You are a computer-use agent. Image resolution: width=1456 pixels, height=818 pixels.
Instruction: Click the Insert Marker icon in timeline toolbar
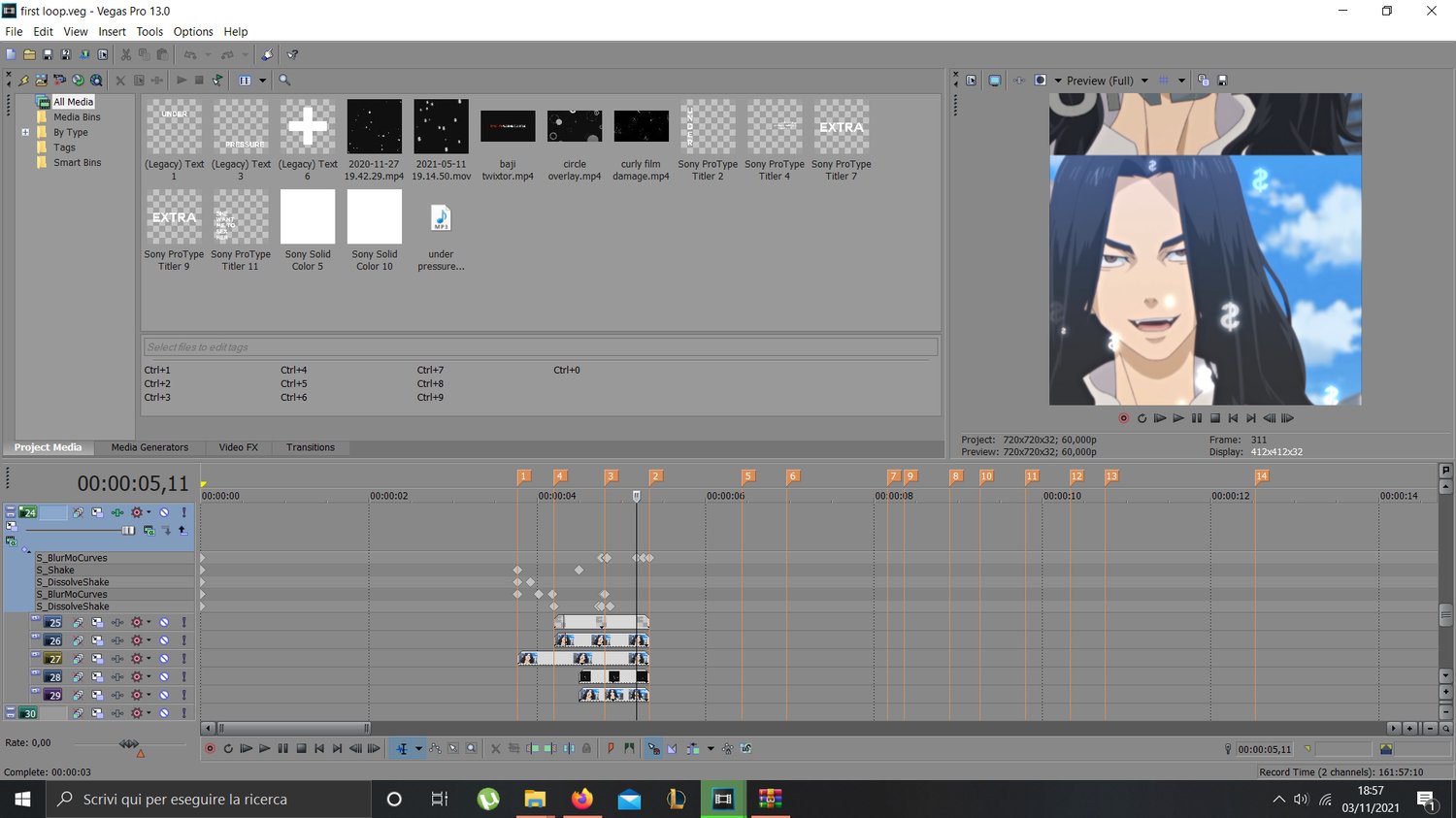[611, 748]
